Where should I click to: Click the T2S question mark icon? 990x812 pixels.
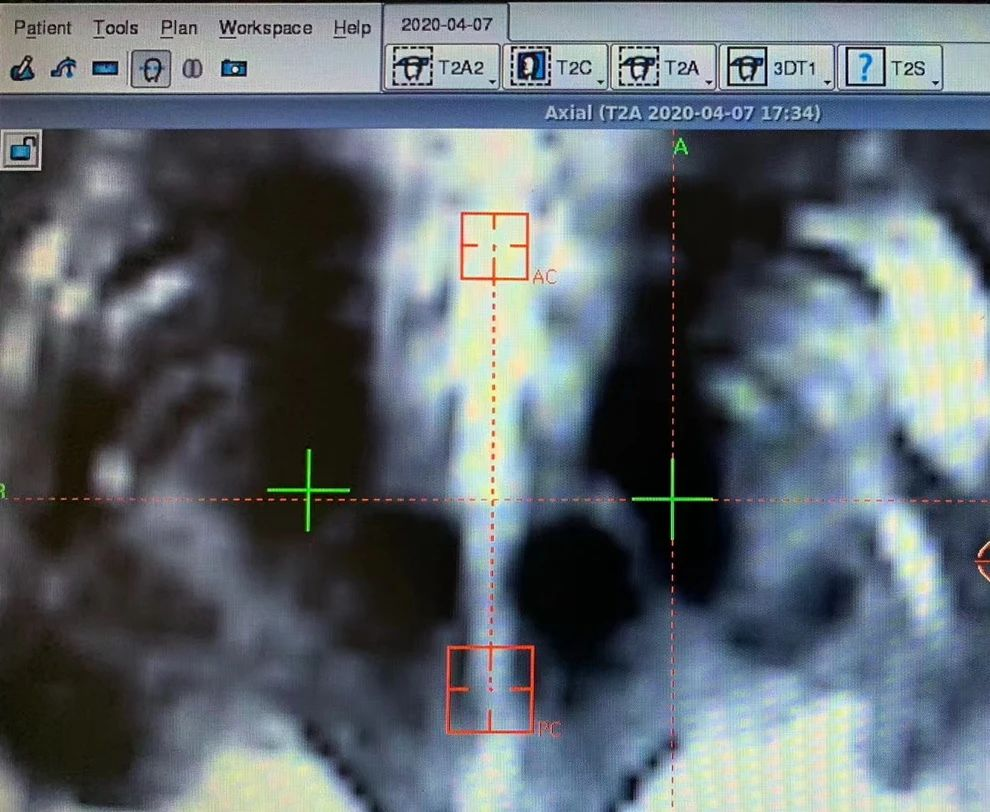click(x=864, y=66)
